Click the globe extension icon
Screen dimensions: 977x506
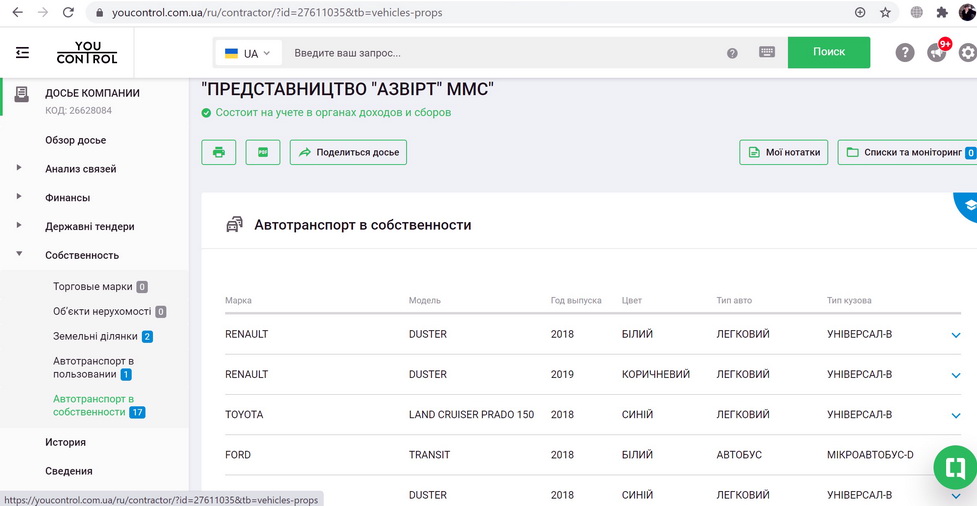click(x=917, y=12)
